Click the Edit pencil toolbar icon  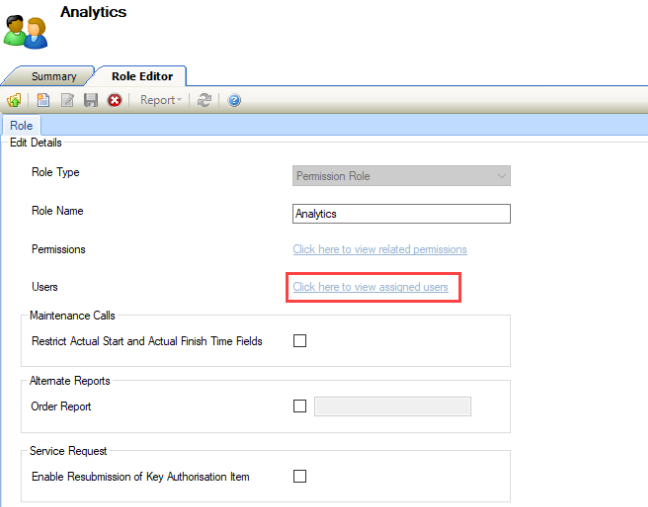(67, 100)
